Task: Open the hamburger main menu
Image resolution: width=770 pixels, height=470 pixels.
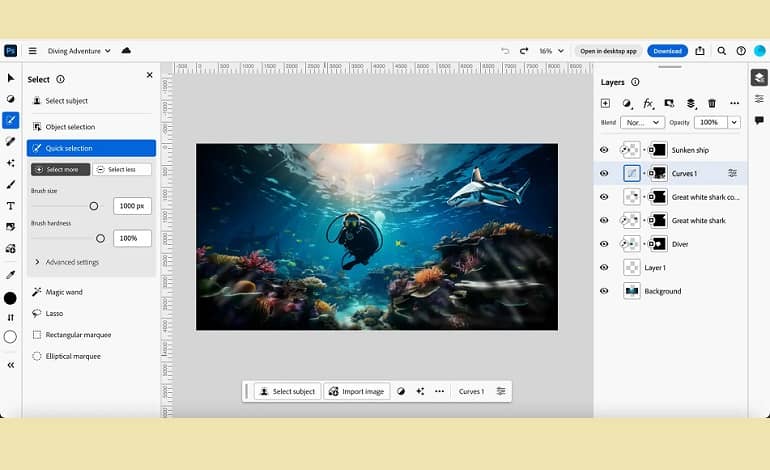Action: tap(32, 51)
